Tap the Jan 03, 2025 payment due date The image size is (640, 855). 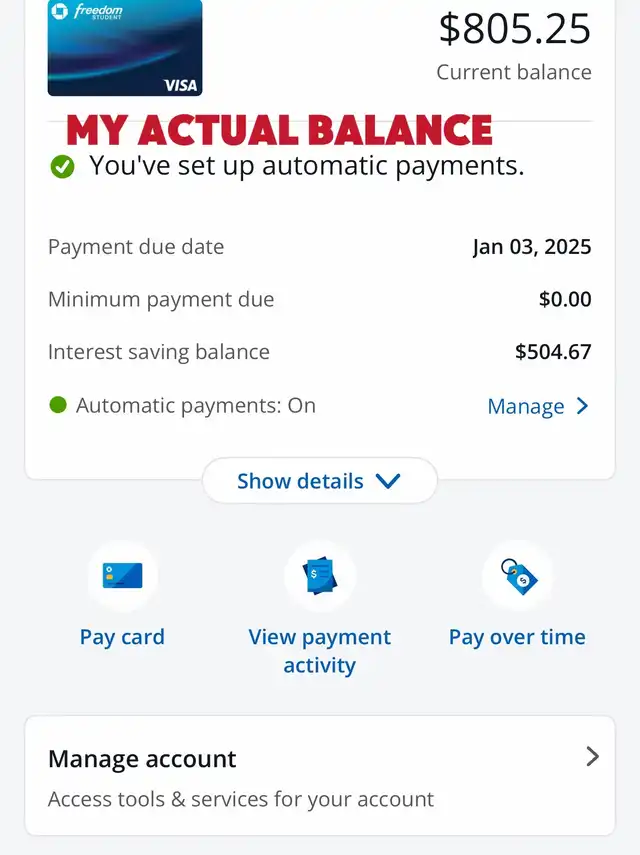pyautogui.click(x=532, y=247)
